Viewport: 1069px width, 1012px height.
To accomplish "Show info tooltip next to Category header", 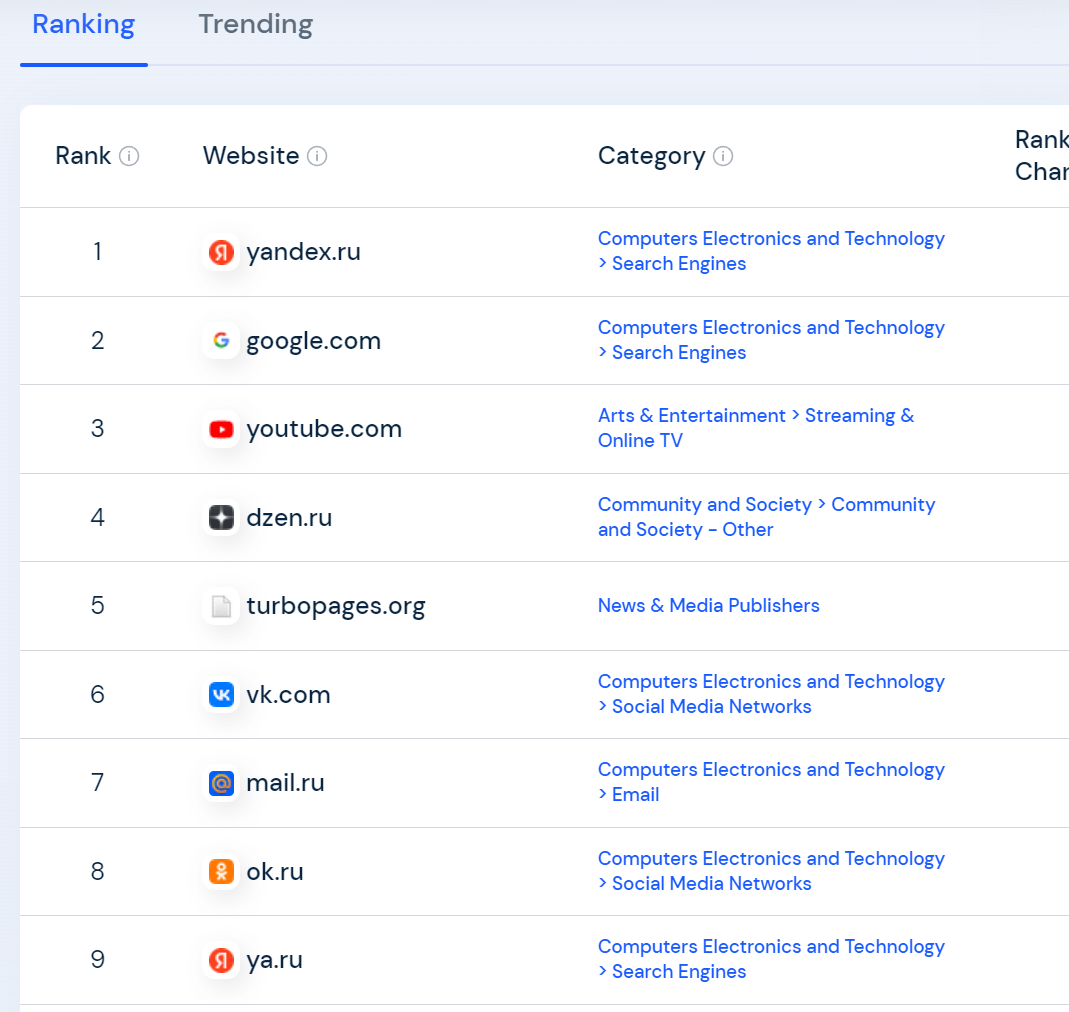I will tap(723, 156).
